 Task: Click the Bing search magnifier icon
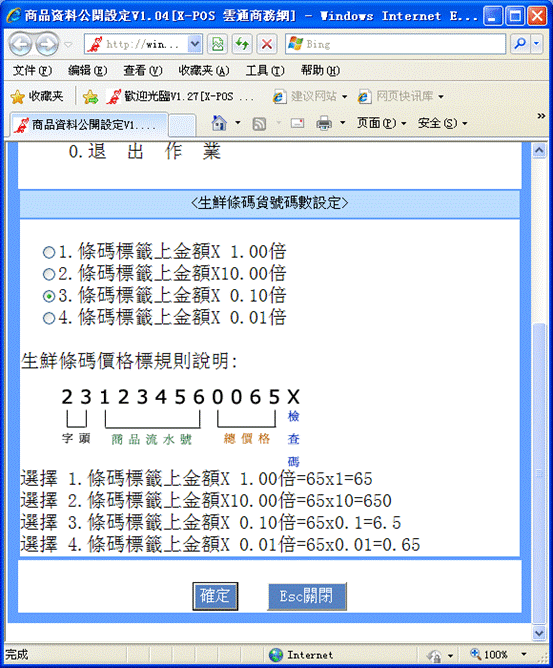tap(520, 43)
